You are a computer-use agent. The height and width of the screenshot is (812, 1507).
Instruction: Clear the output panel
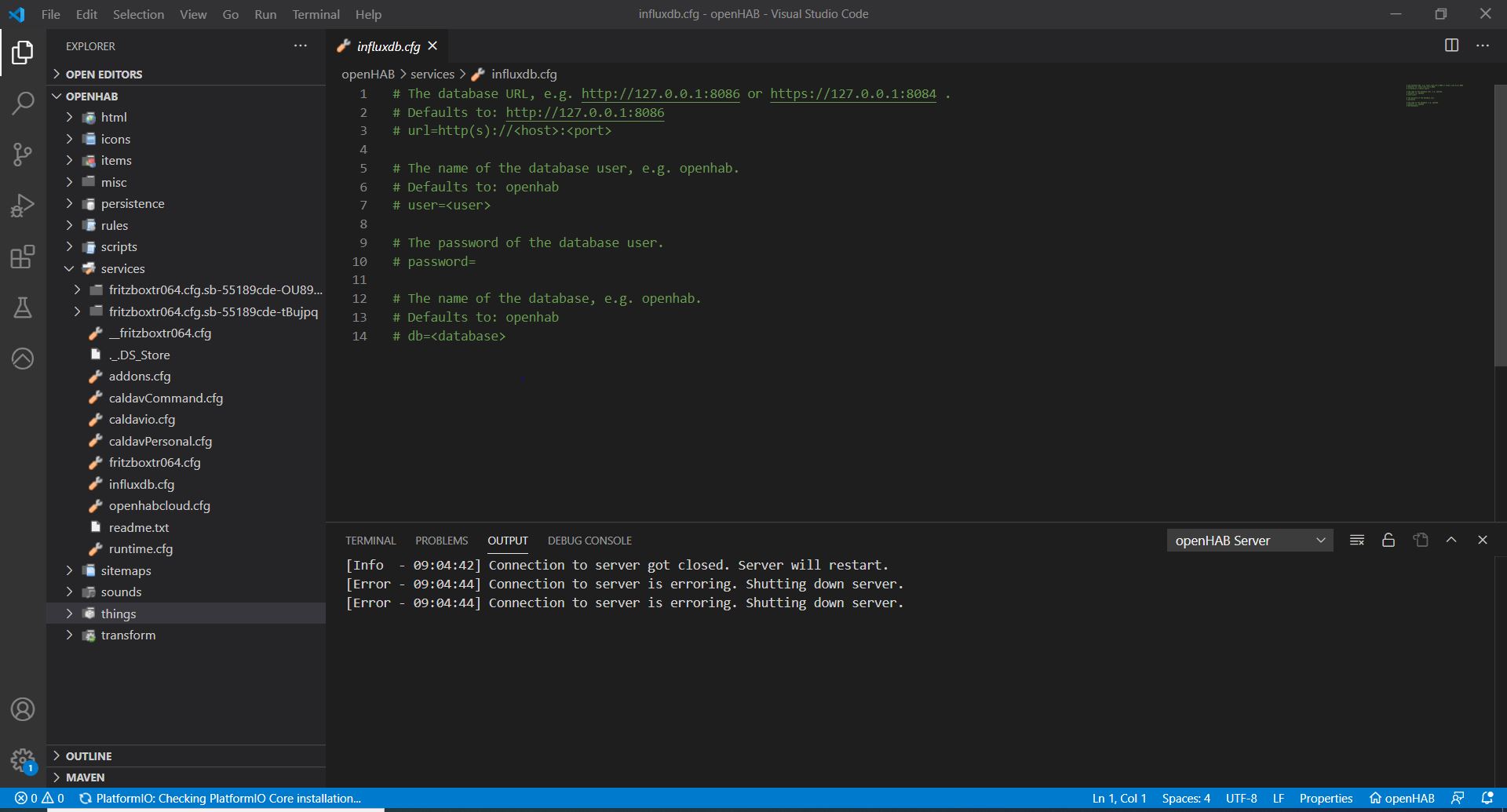(x=1357, y=540)
